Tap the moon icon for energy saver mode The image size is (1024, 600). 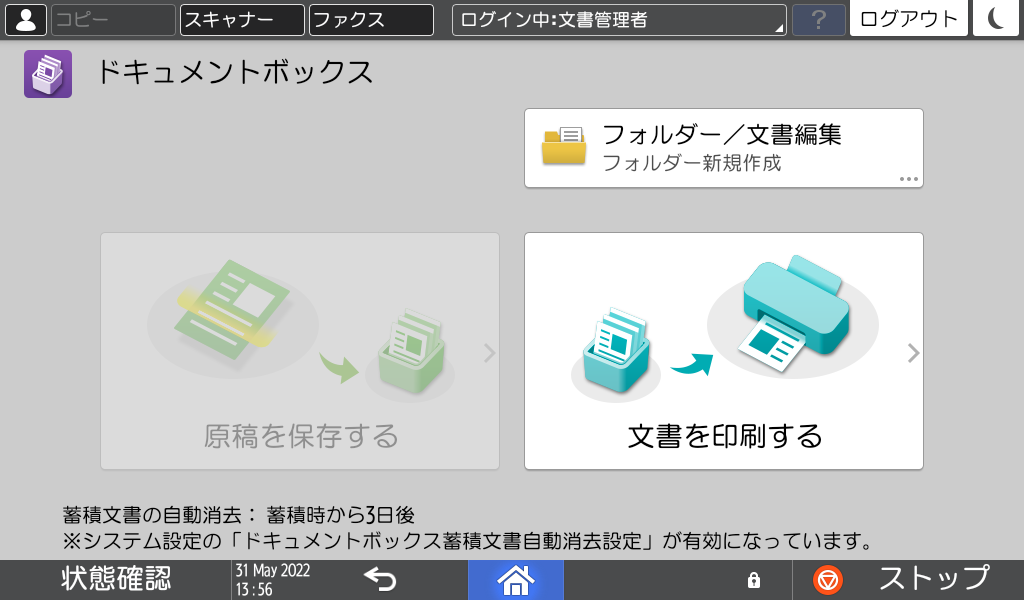tap(996, 18)
